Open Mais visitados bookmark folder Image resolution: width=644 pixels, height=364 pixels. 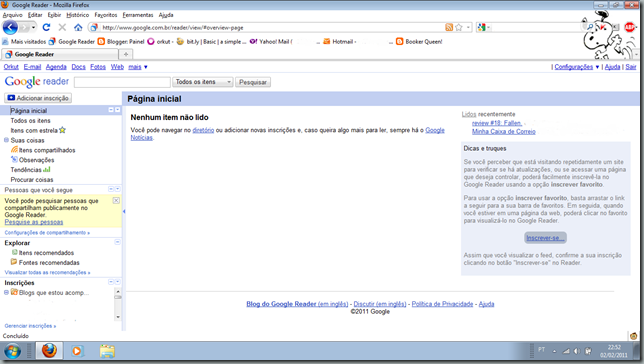24,41
